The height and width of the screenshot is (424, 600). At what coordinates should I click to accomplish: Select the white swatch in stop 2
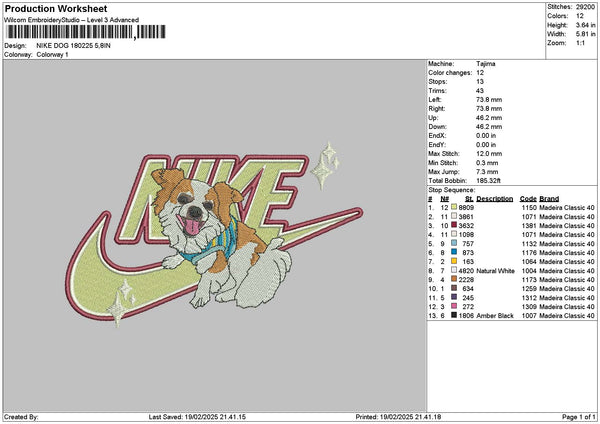454,216
